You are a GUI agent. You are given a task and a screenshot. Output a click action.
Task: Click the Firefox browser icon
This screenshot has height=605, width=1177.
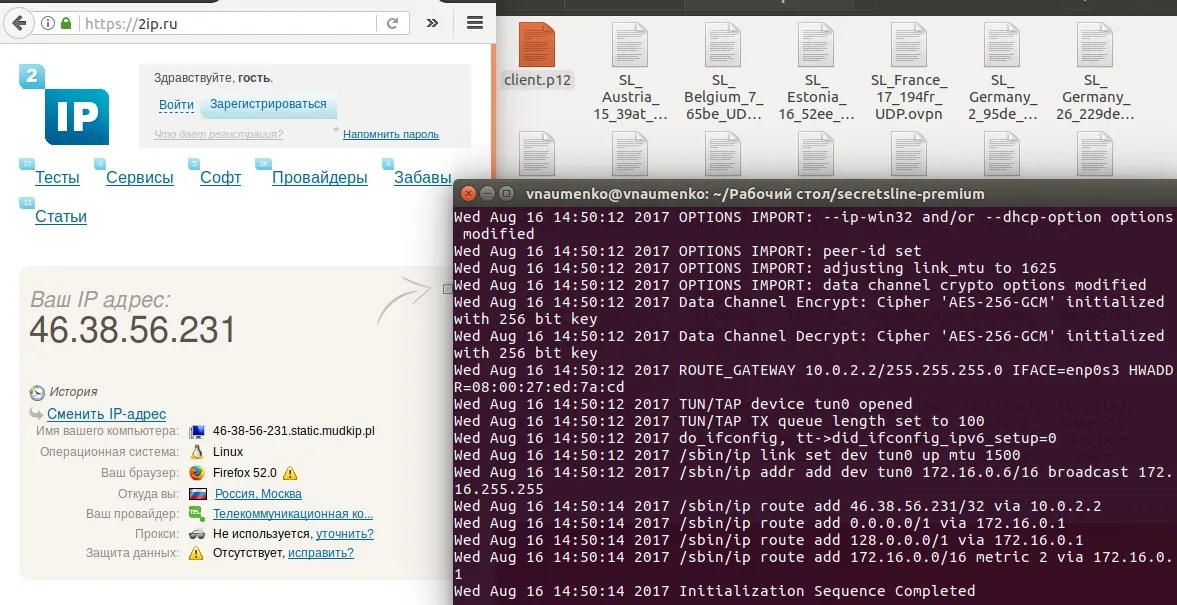197,473
